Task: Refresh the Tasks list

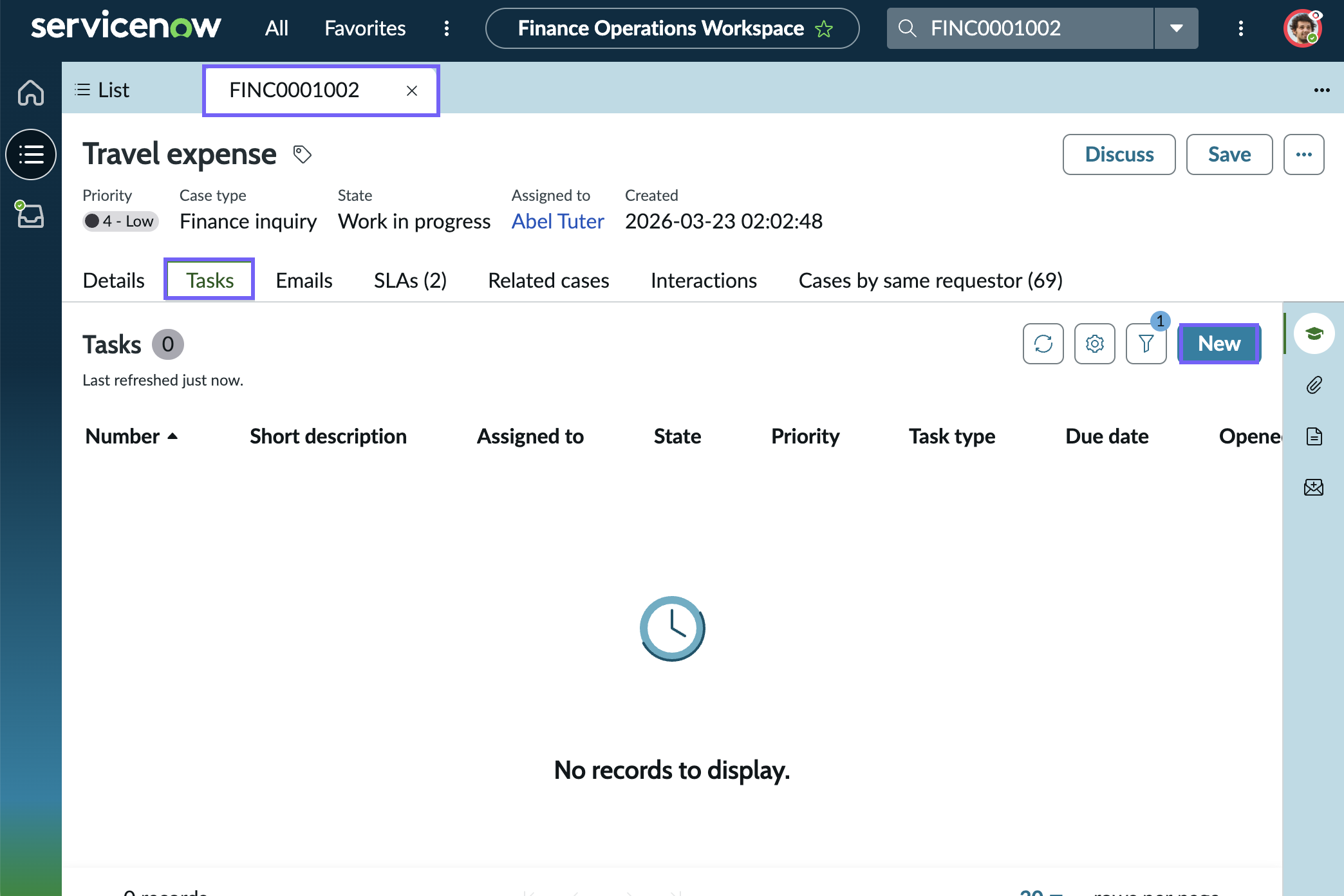Action: point(1043,344)
